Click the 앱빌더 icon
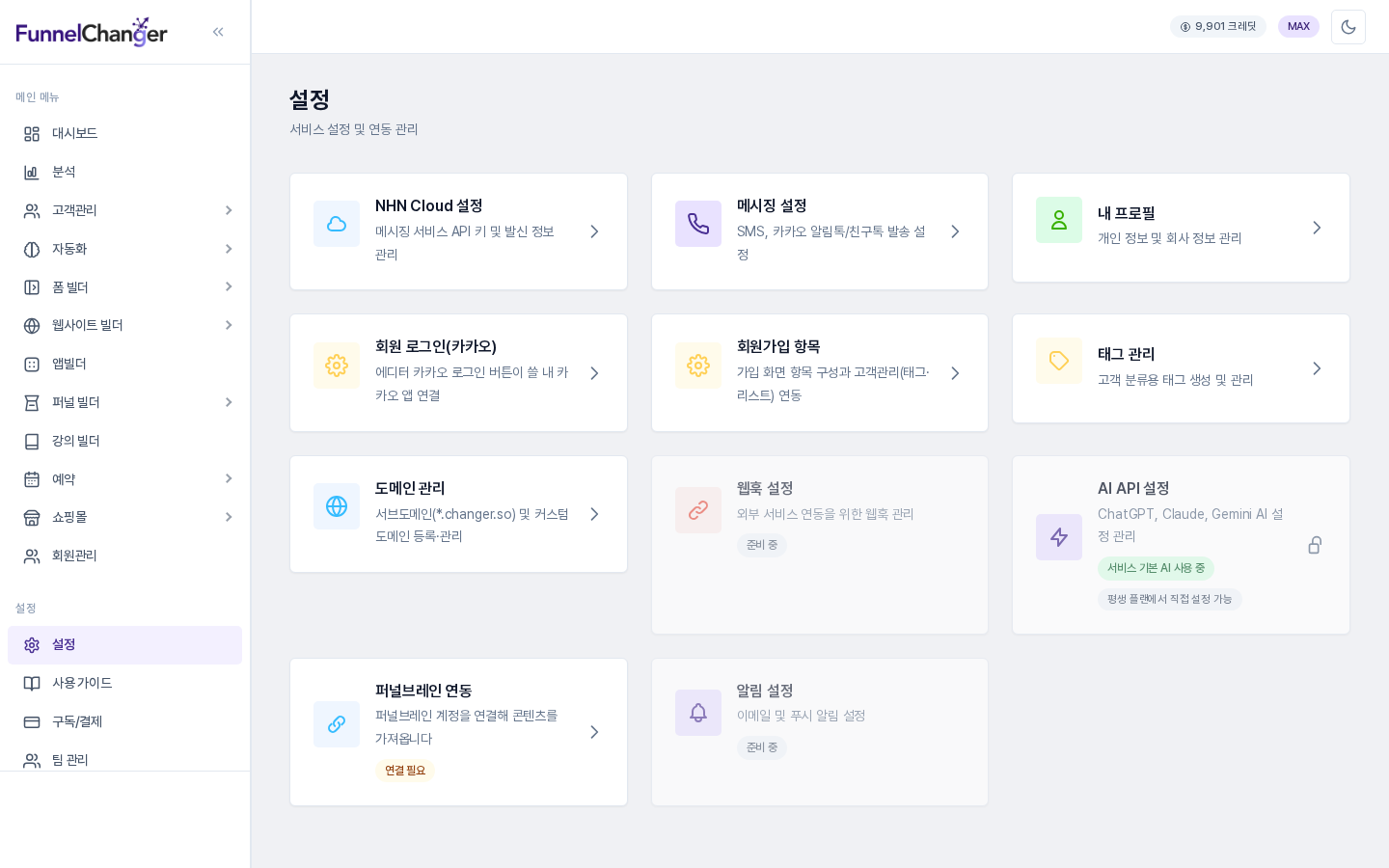Viewport: 1389px width, 868px height. pyautogui.click(x=32, y=365)
